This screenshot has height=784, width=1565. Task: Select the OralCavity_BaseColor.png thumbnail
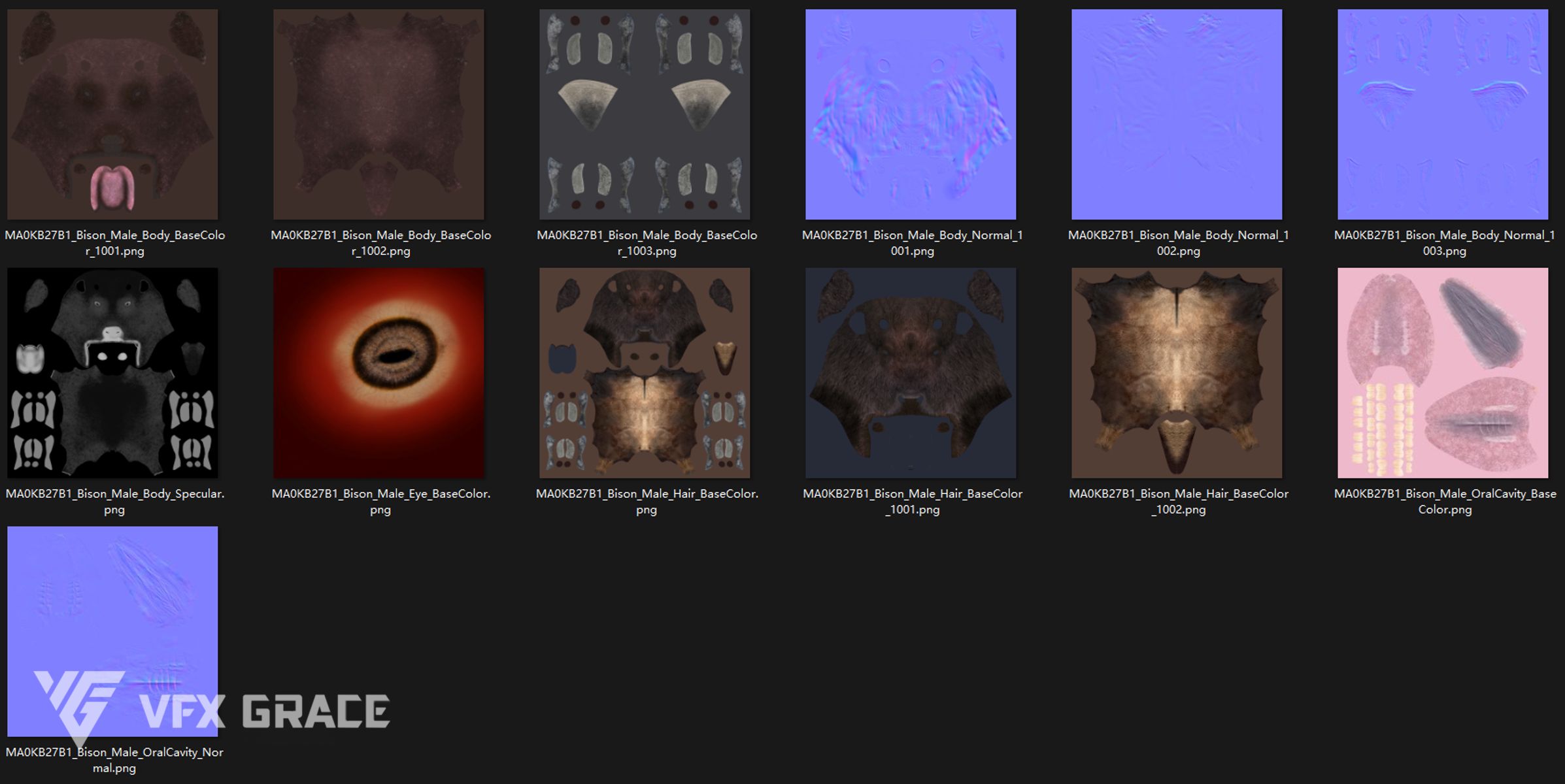[1443, 373]
